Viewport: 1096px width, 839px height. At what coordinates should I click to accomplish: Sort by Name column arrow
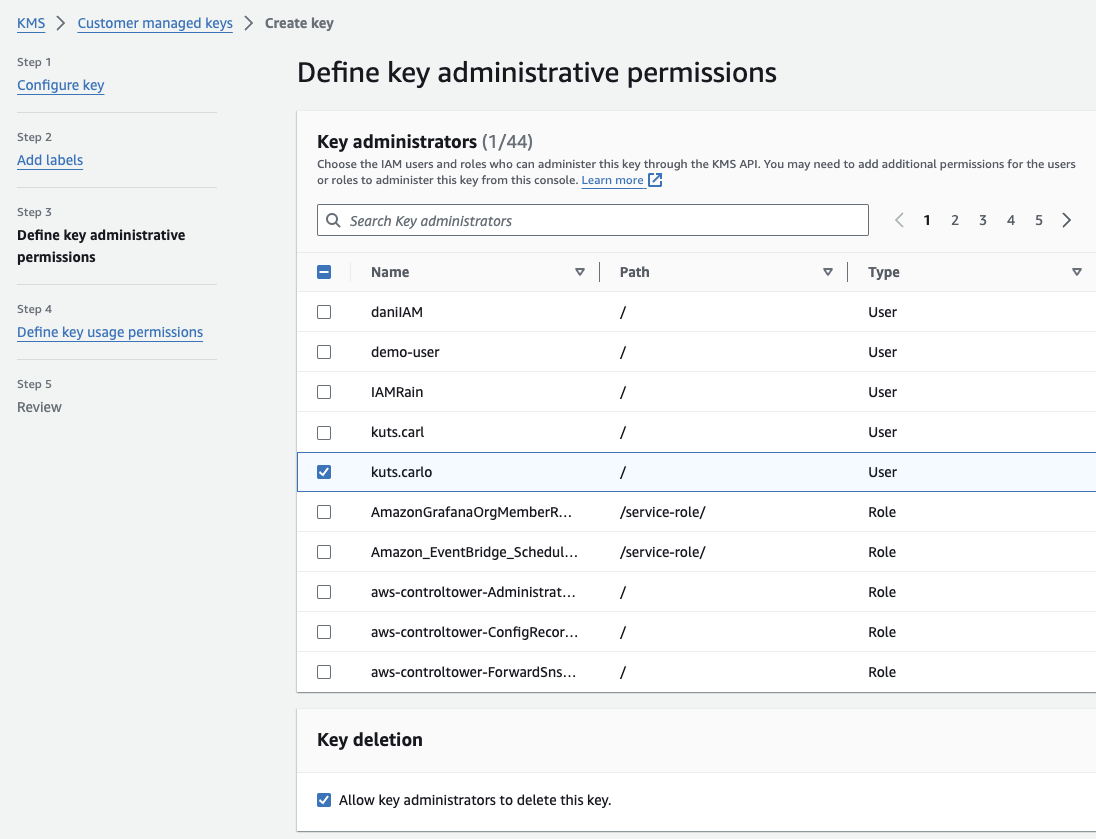coord(580,272)
